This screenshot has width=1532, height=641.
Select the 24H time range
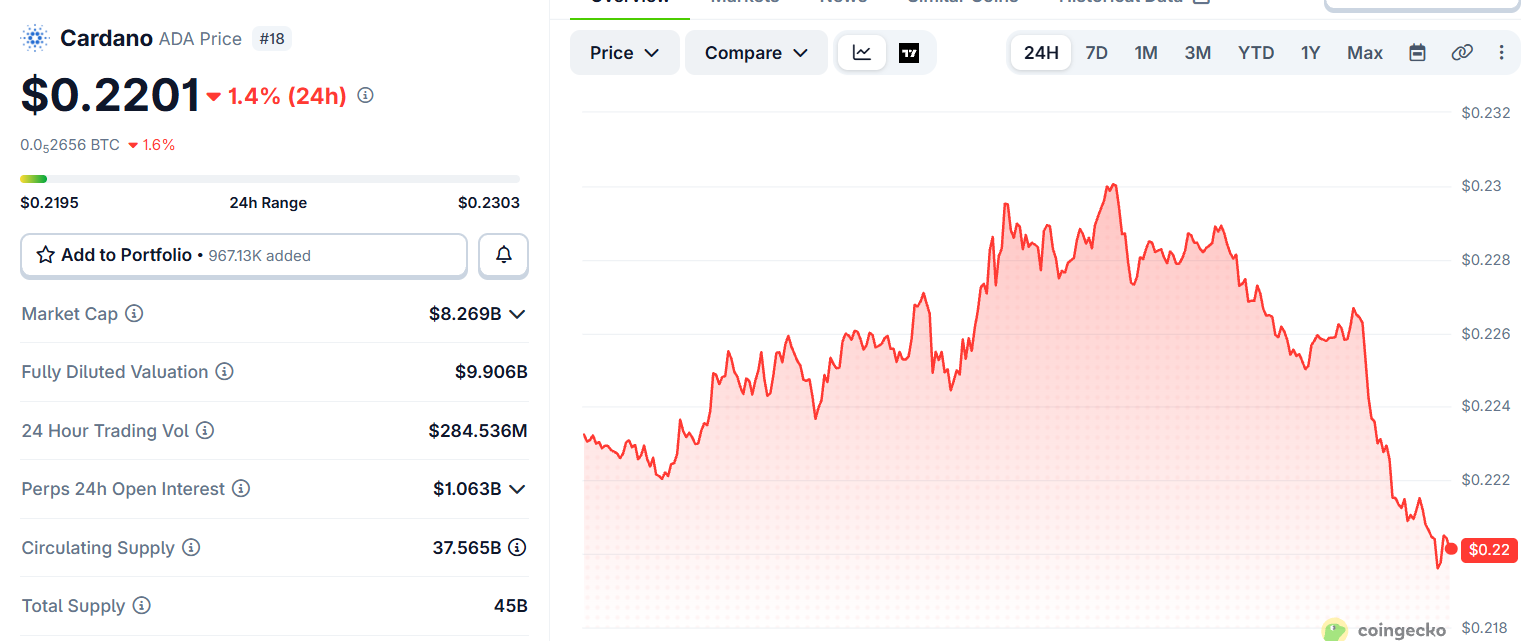pos(1041,53)
